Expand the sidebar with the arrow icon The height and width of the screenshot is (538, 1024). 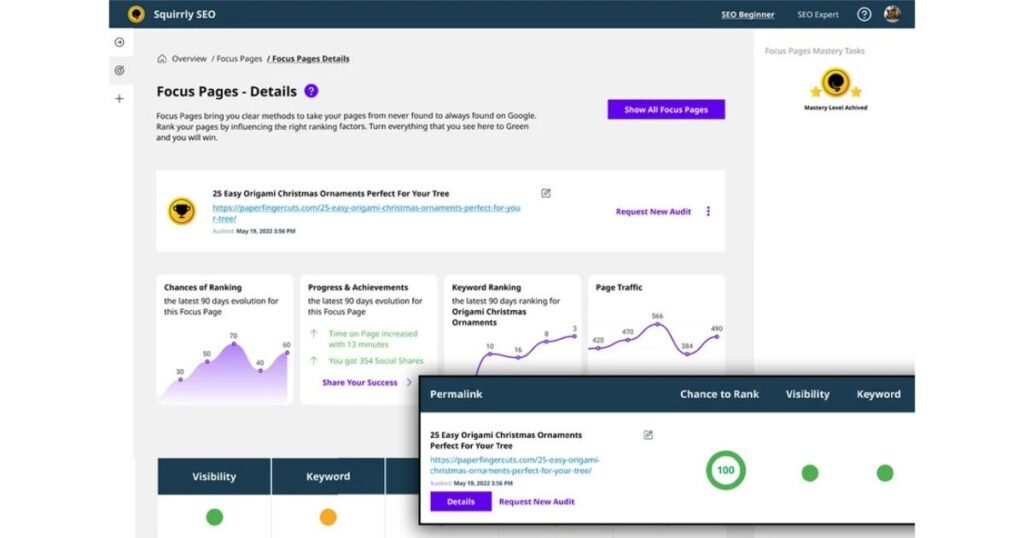click(x=120, y=42)
